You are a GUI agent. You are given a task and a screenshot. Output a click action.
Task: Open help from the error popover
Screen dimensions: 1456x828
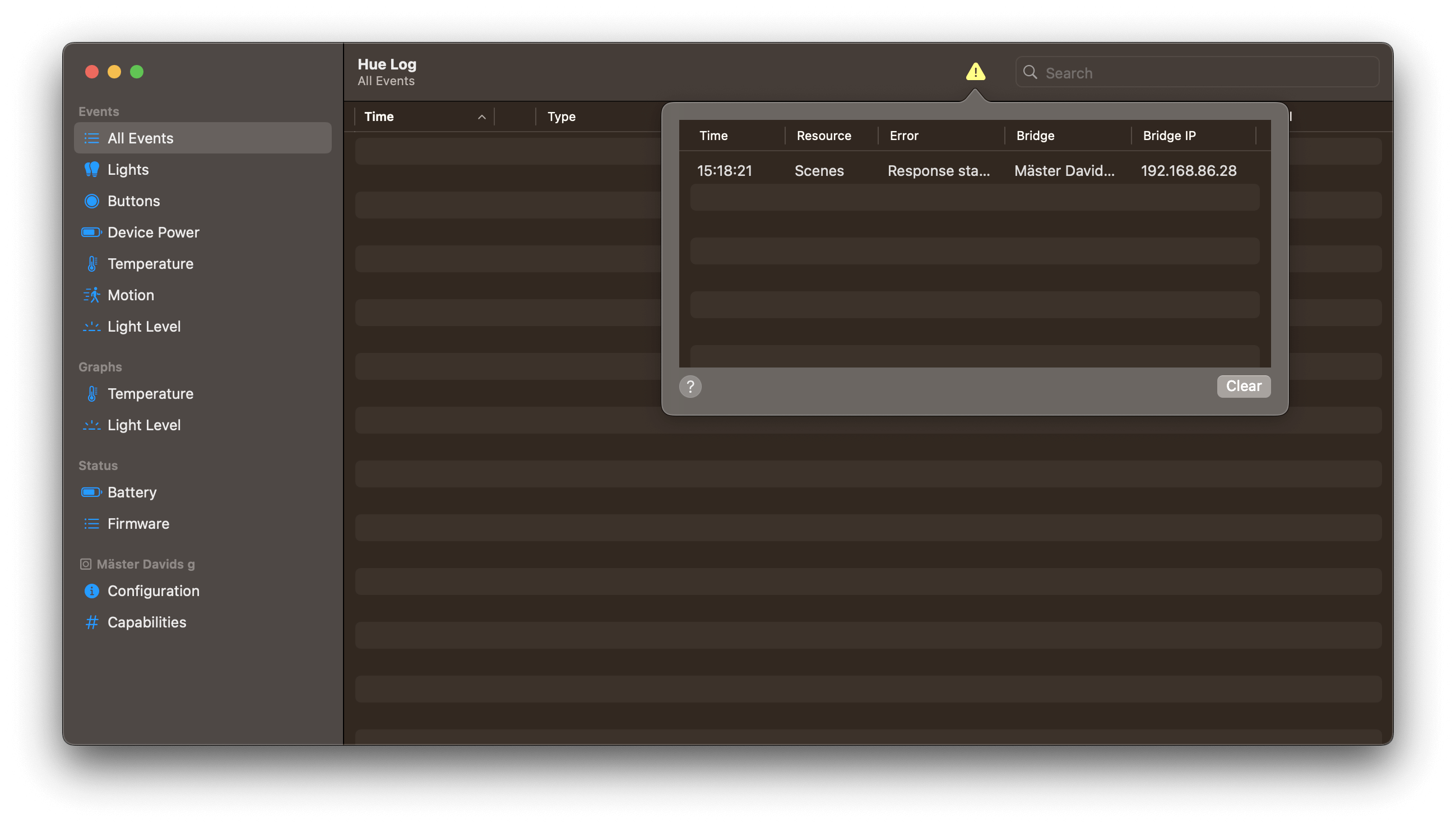[690, 386]
